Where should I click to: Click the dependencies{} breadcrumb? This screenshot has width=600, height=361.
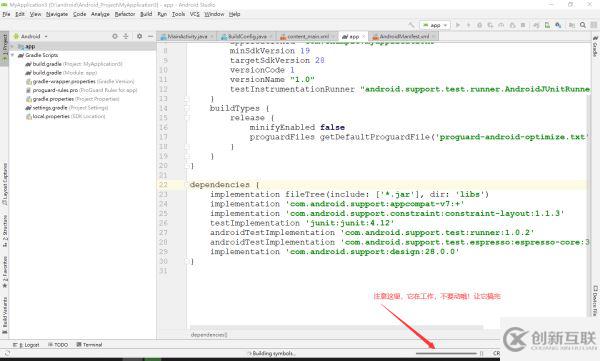tap(209, 335)
